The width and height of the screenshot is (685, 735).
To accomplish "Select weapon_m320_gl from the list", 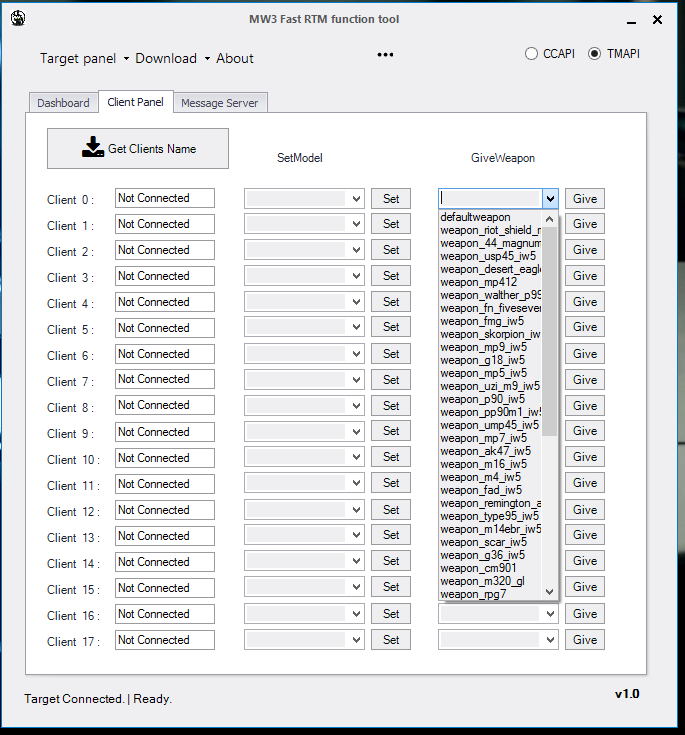I will (490, 581).
